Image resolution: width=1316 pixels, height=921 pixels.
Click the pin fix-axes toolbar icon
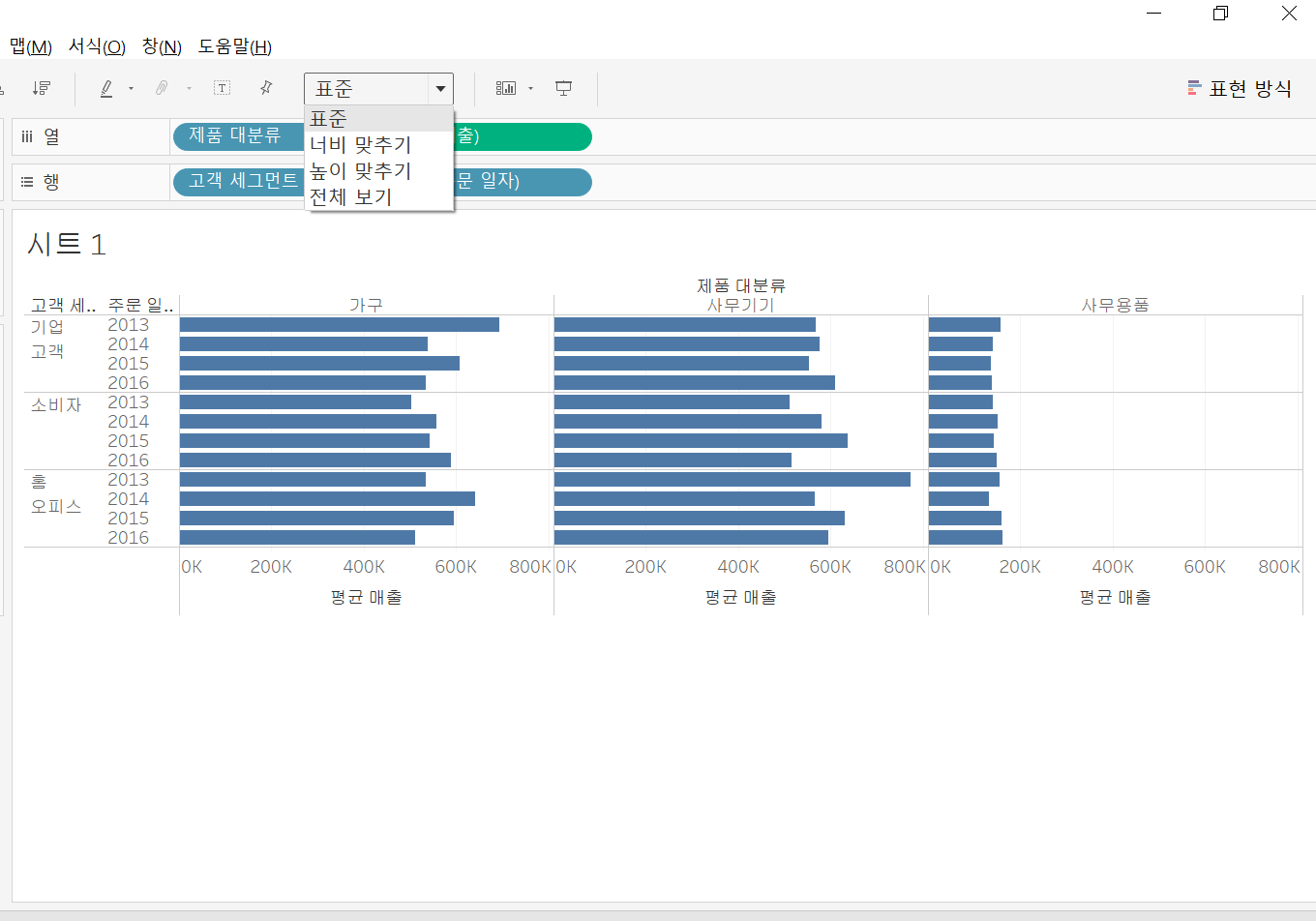[x=266, y=88]
